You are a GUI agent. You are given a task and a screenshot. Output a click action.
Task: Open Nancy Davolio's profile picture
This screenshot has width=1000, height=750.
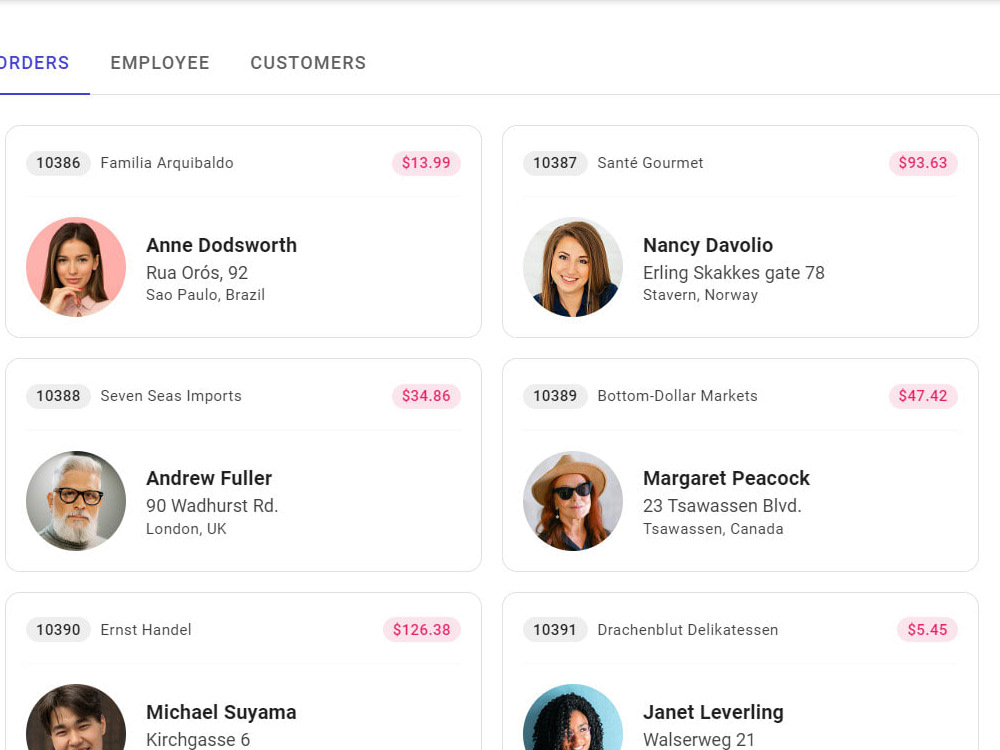pos(573,267)
